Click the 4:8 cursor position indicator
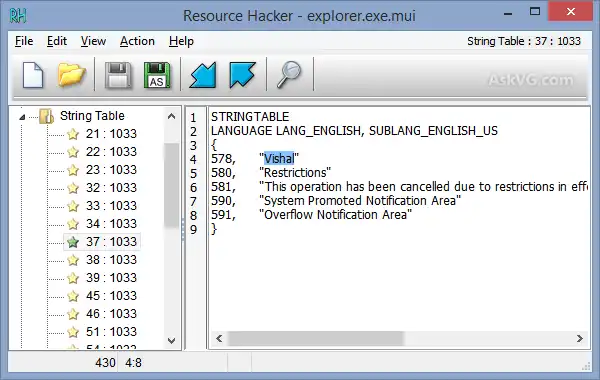This screenshot has height=380, width=600. pos(134,362)
